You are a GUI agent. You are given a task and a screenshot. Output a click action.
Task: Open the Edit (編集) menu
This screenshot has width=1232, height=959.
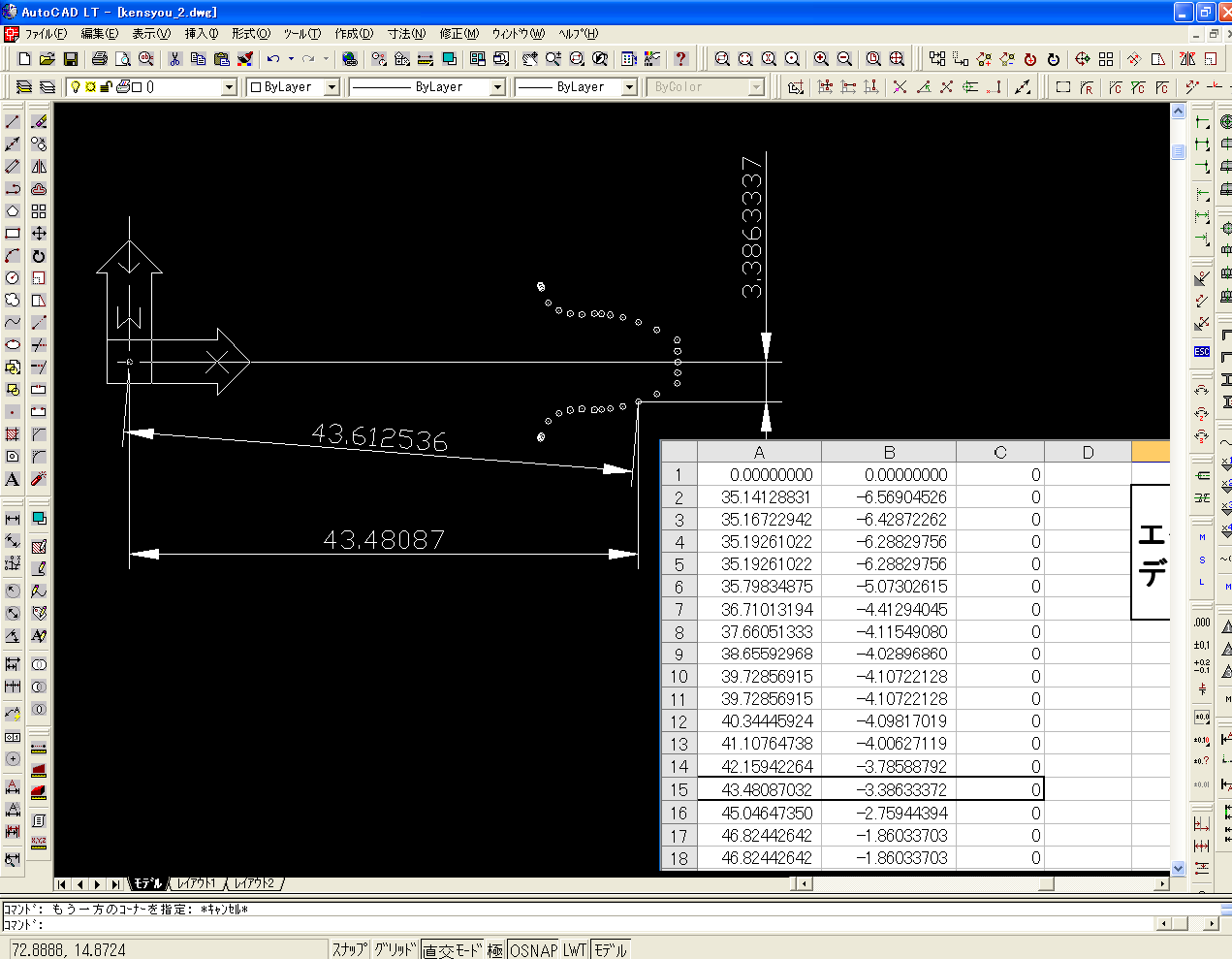(x=99, y=34)
